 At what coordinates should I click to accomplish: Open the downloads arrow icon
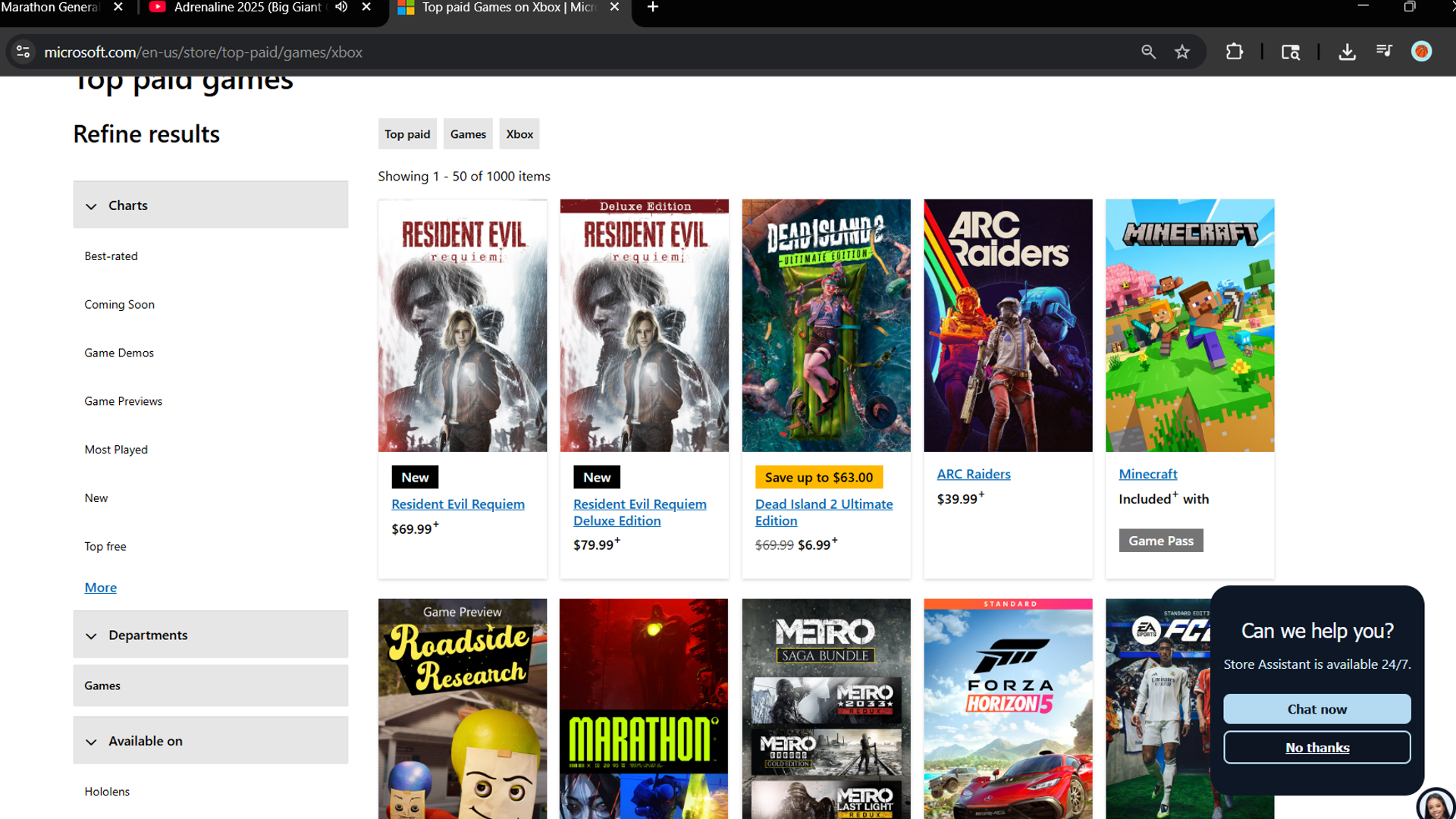1347,52
